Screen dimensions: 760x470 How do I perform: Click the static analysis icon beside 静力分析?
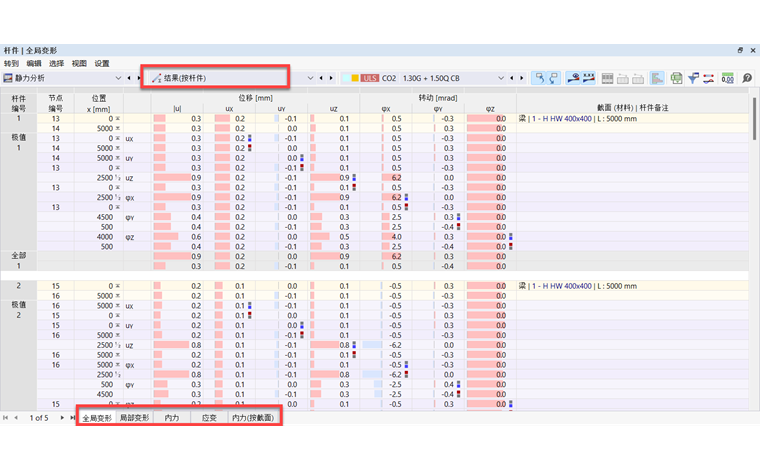(8, 78)
